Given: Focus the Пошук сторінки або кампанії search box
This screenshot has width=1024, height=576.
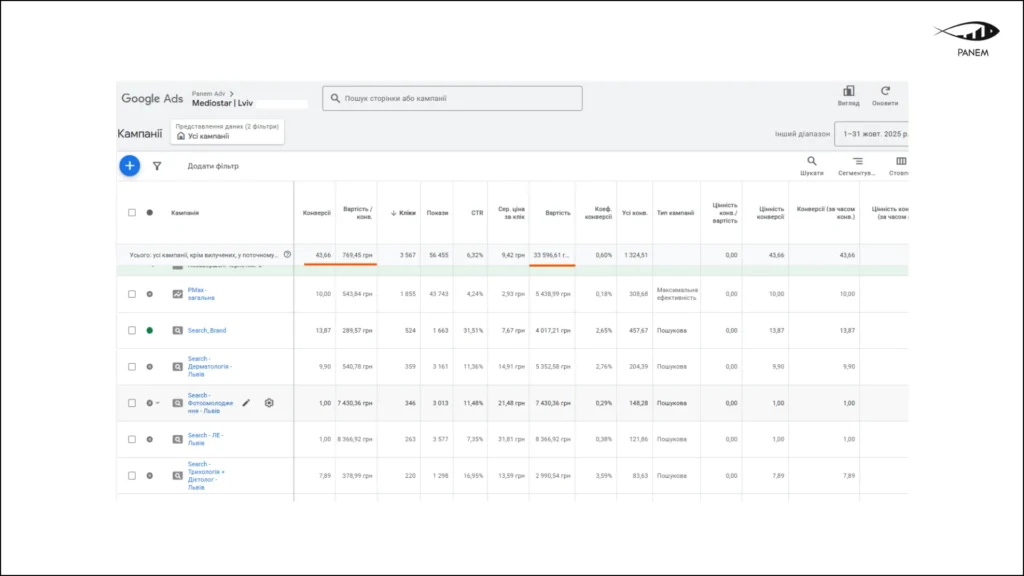Looking at the screenshot, I should 452,98.
